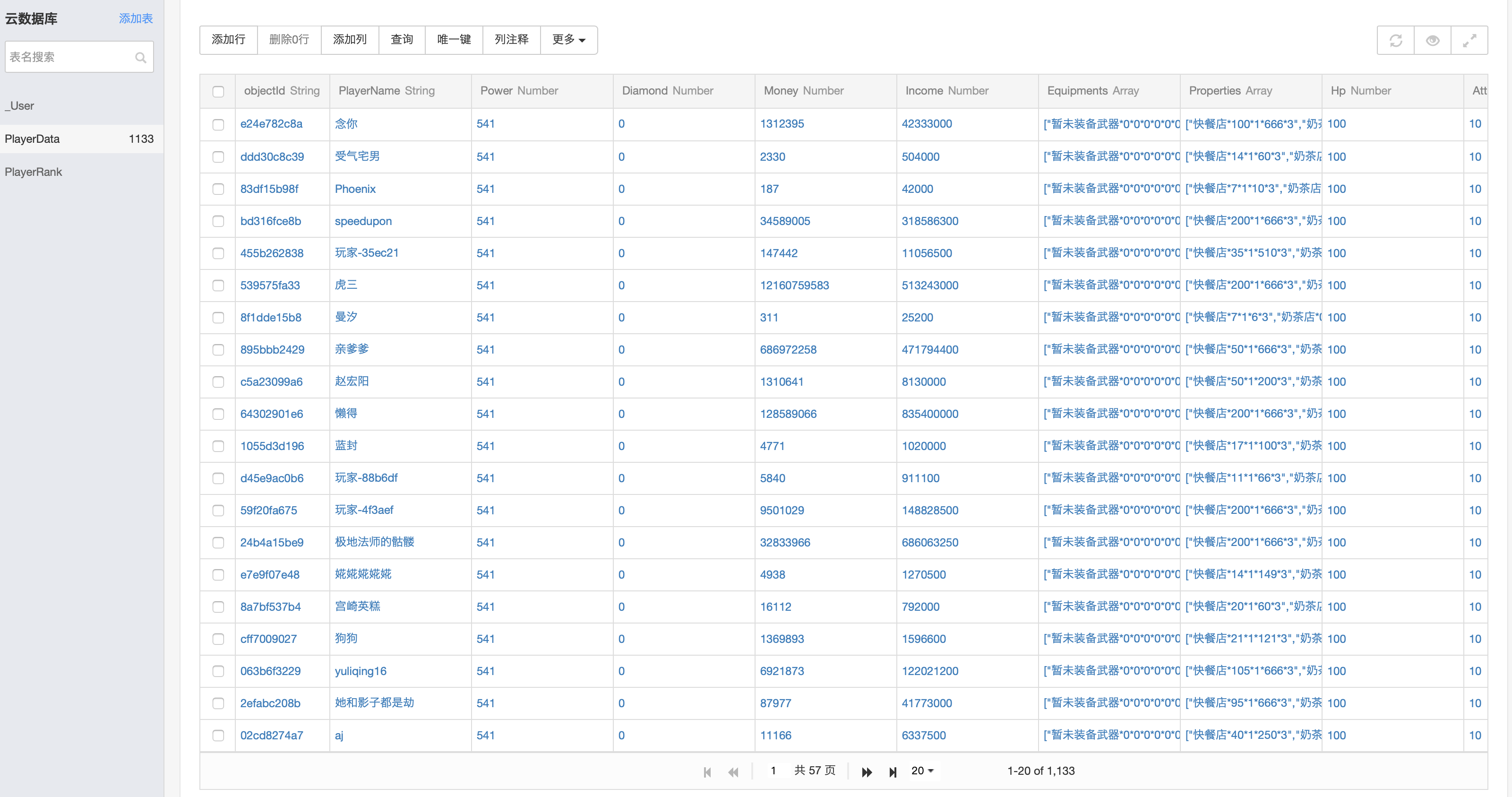Click the 查询 button

tap(402, 40)
